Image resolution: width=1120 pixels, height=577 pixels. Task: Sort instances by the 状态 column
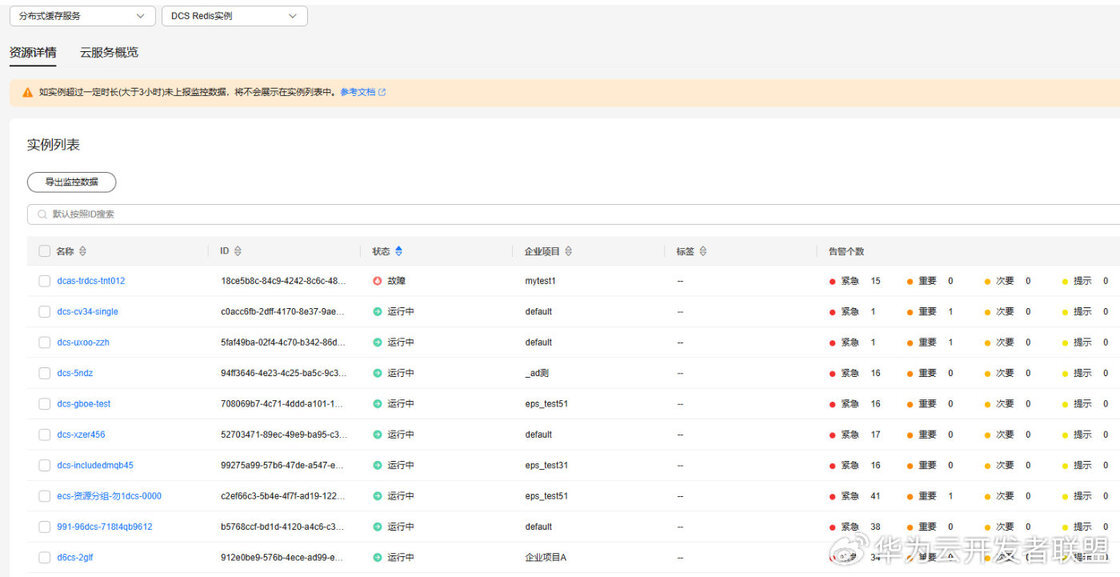tap(399, 251)
